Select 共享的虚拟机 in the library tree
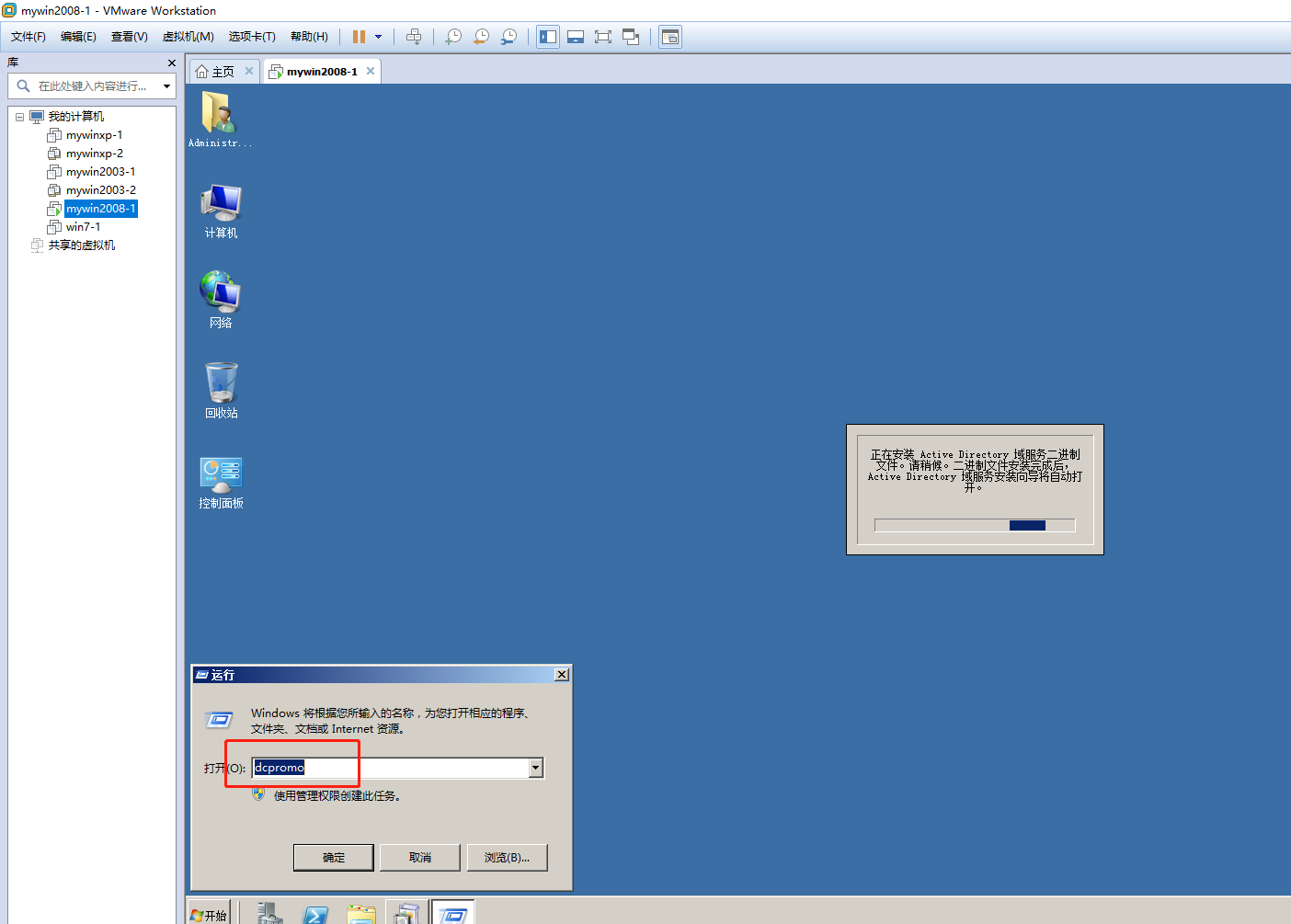 pyautogui.click(x=81, y=245)
